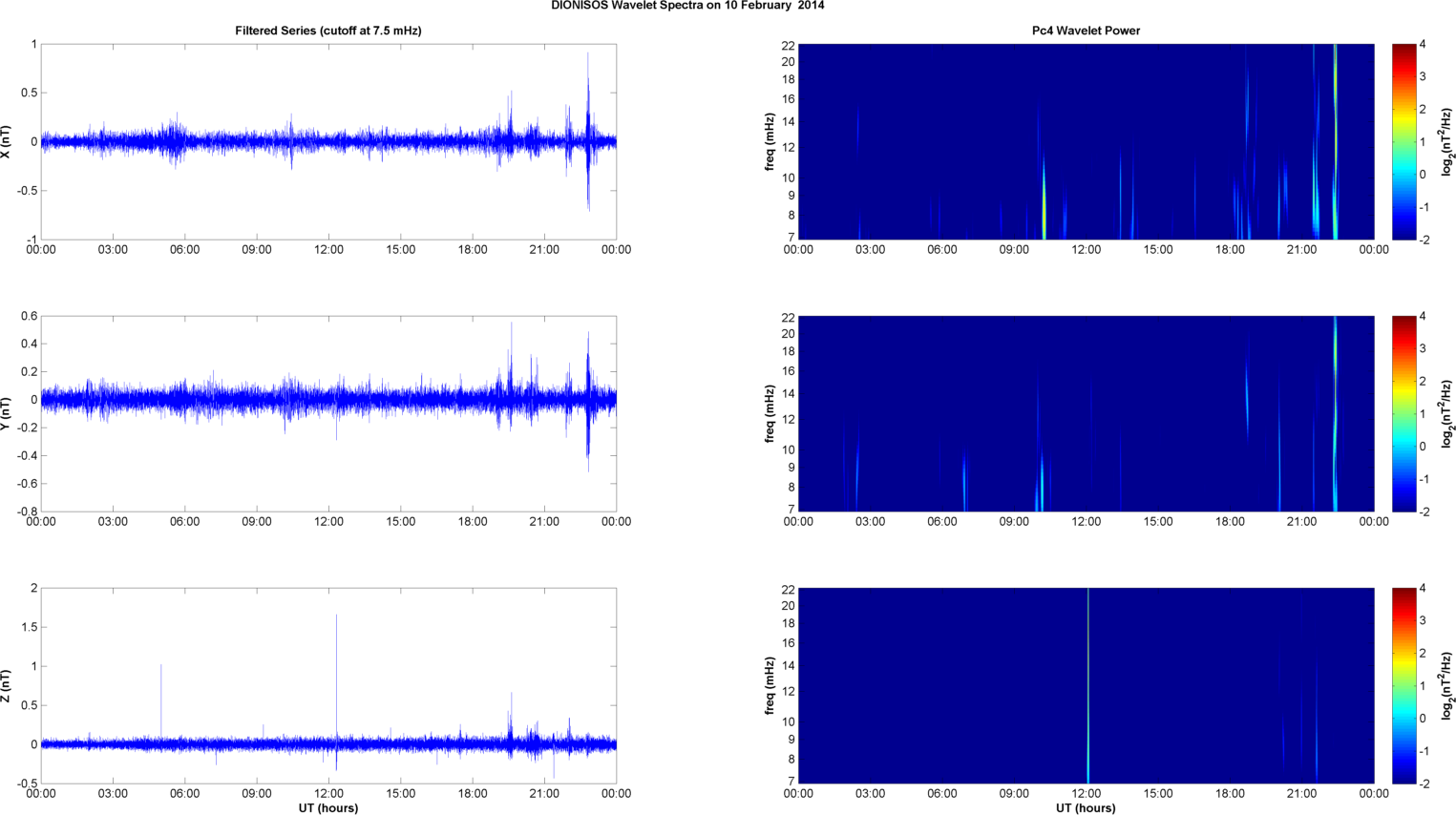The width and height of the screenshot is (1456, 815).
Task: Click the vertical line at 12:00 in Z spectrogram
Action: click(1087, 685)
